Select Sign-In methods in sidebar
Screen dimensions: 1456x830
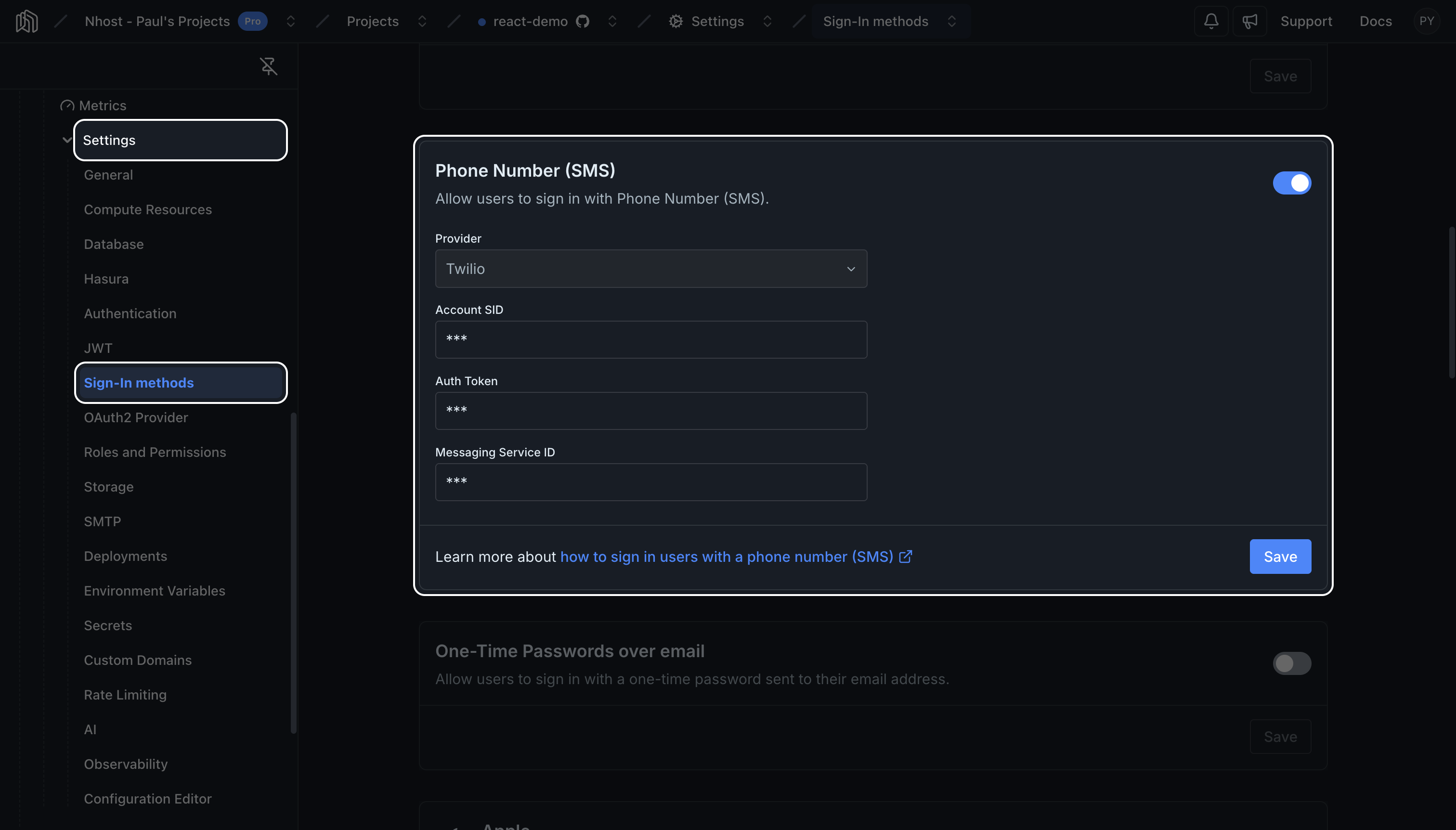tap(180, 383)
